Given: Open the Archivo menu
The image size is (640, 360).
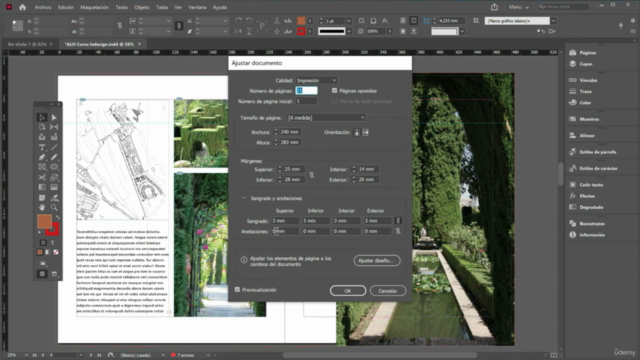Looking at the screenshot, I should coord(43,7).
